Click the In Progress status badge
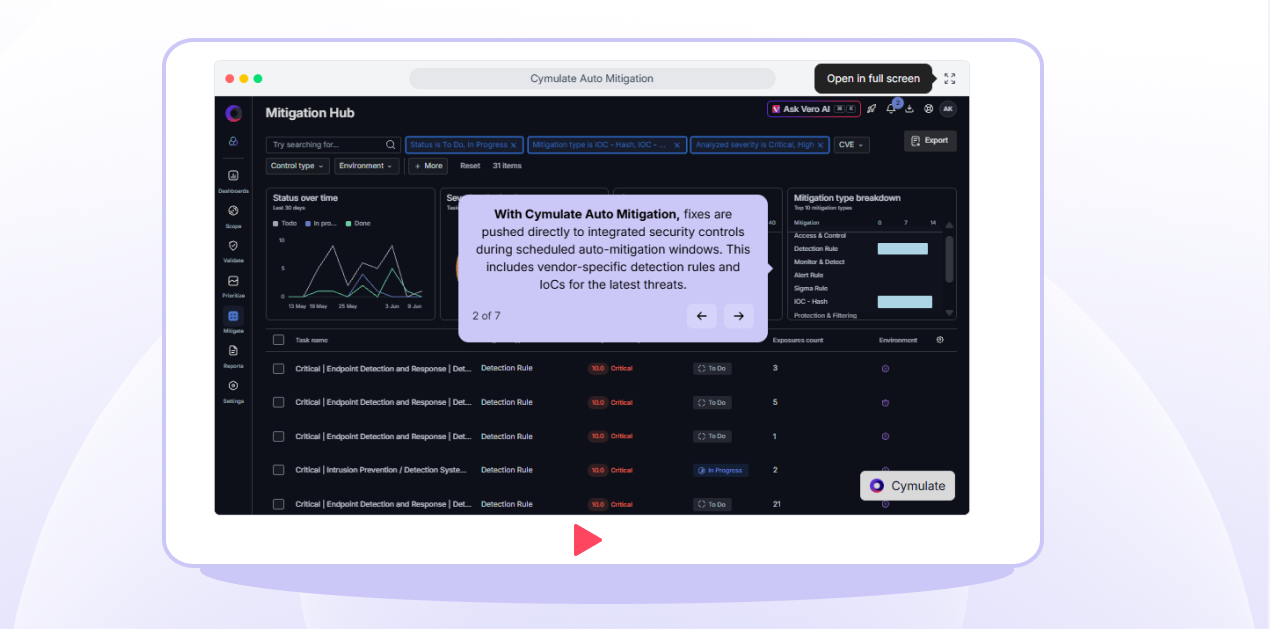1270x629 pixels. (721, 470)
